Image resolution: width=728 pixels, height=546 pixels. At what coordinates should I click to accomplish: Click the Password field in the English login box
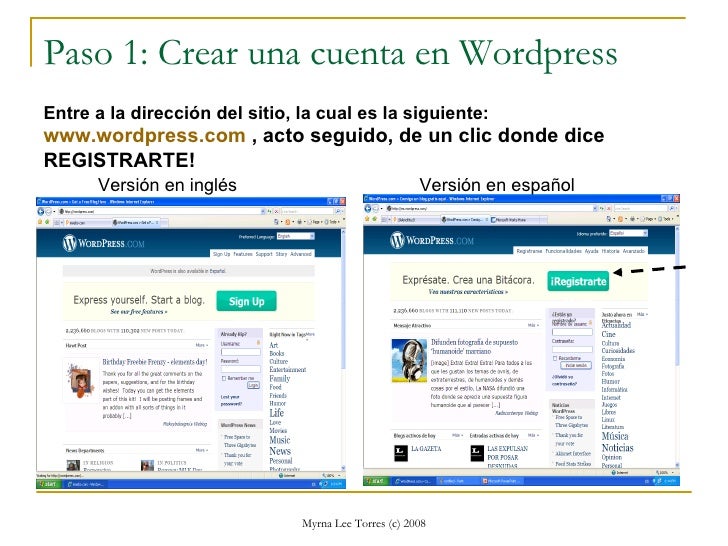(240, 370)
